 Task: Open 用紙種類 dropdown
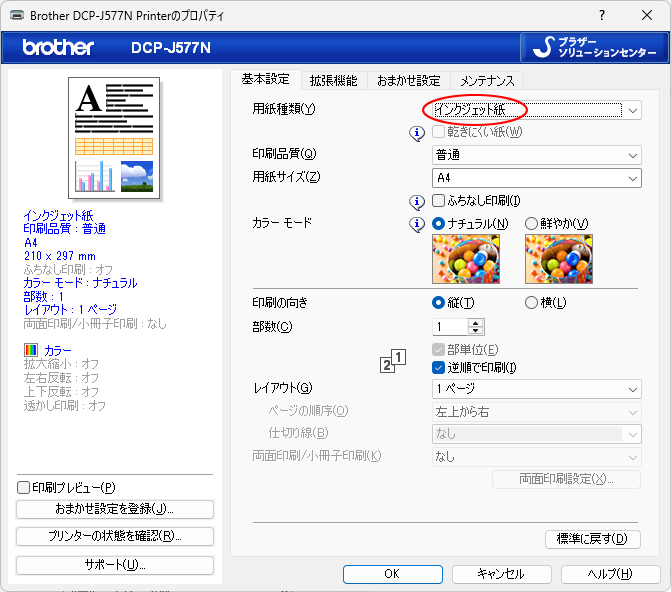(537, 110)
